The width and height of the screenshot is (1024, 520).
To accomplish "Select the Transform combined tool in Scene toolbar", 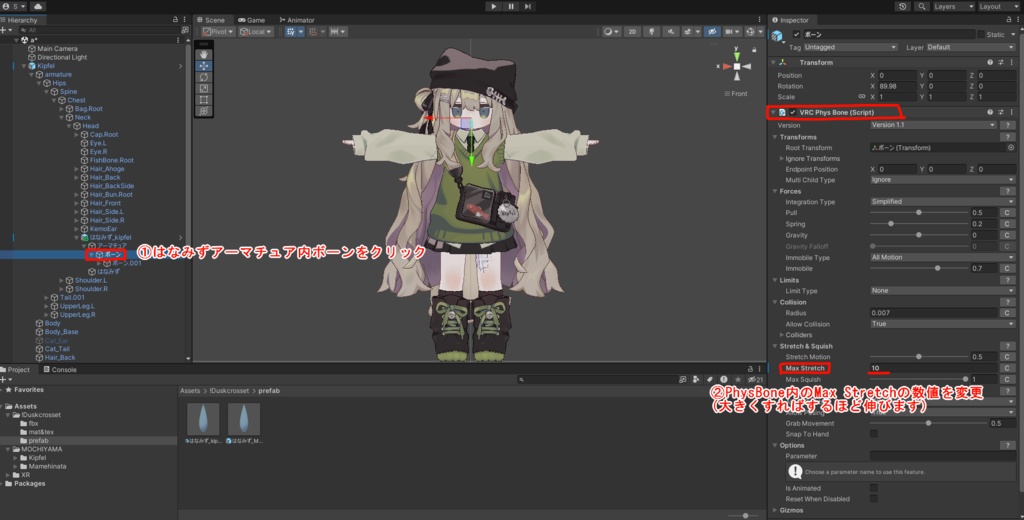I will click(204, 110).
